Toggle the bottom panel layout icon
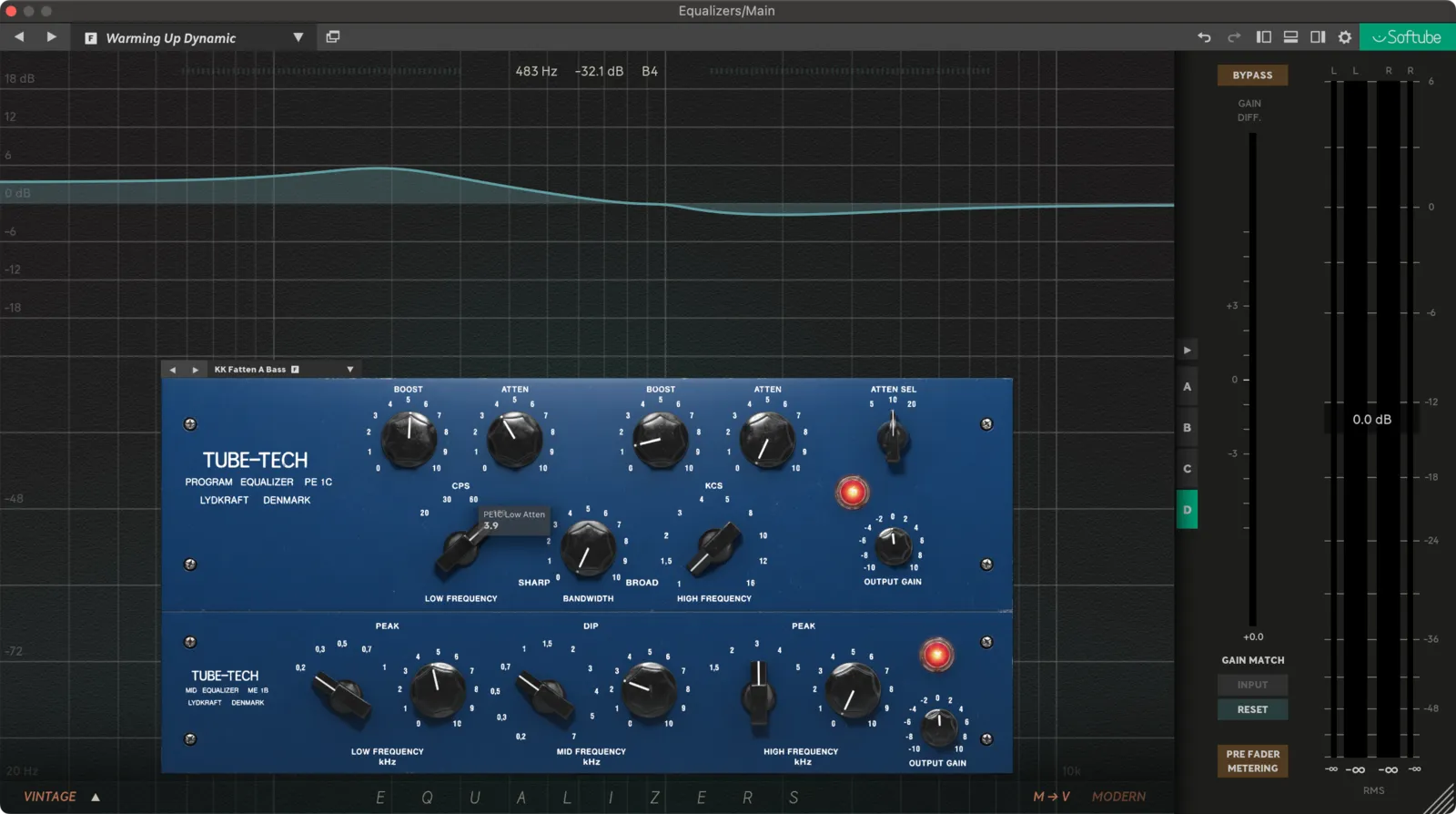Viewport: 1456px width, 814px height. coord(1290,37)
